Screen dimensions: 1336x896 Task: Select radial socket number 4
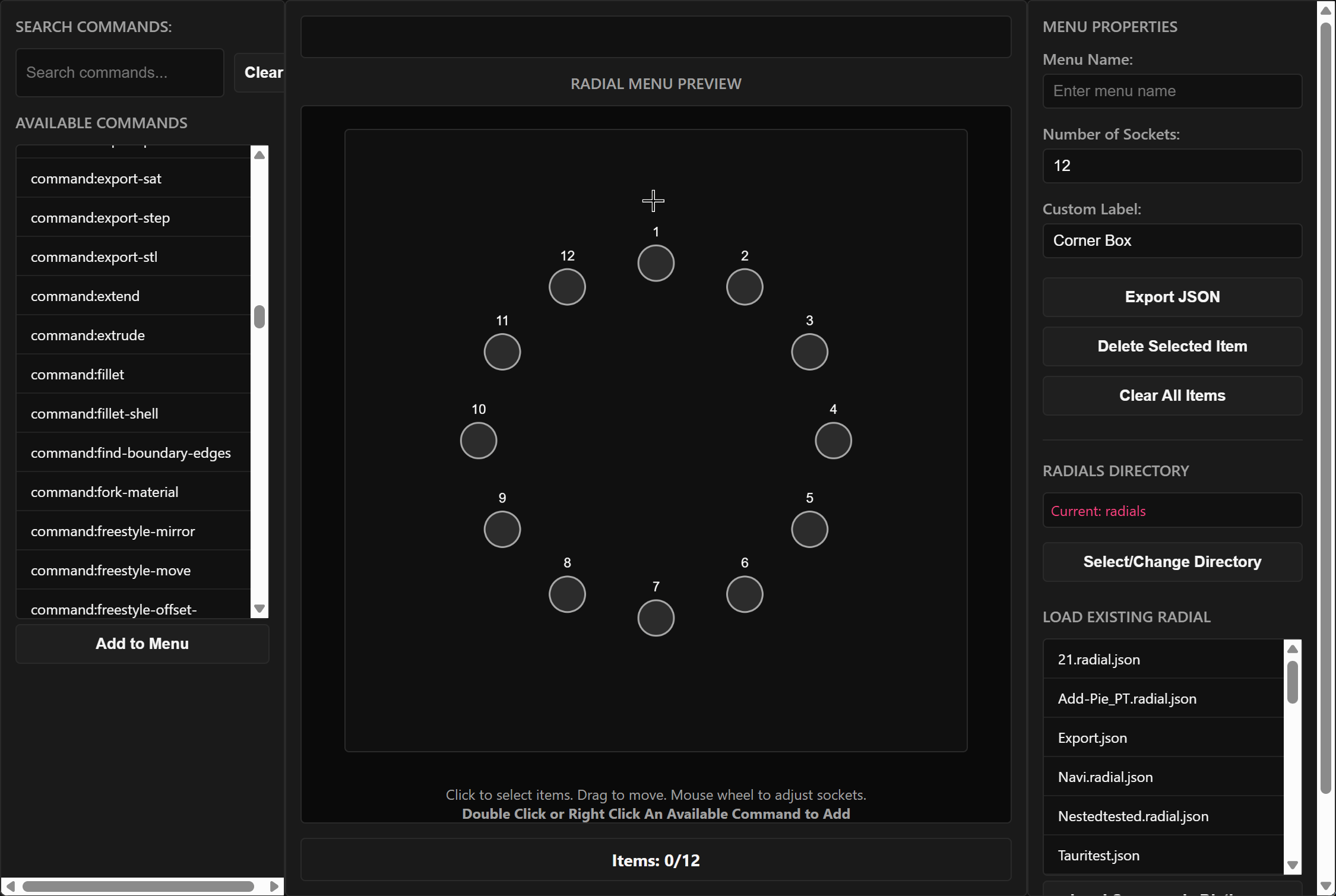[833, 441]
